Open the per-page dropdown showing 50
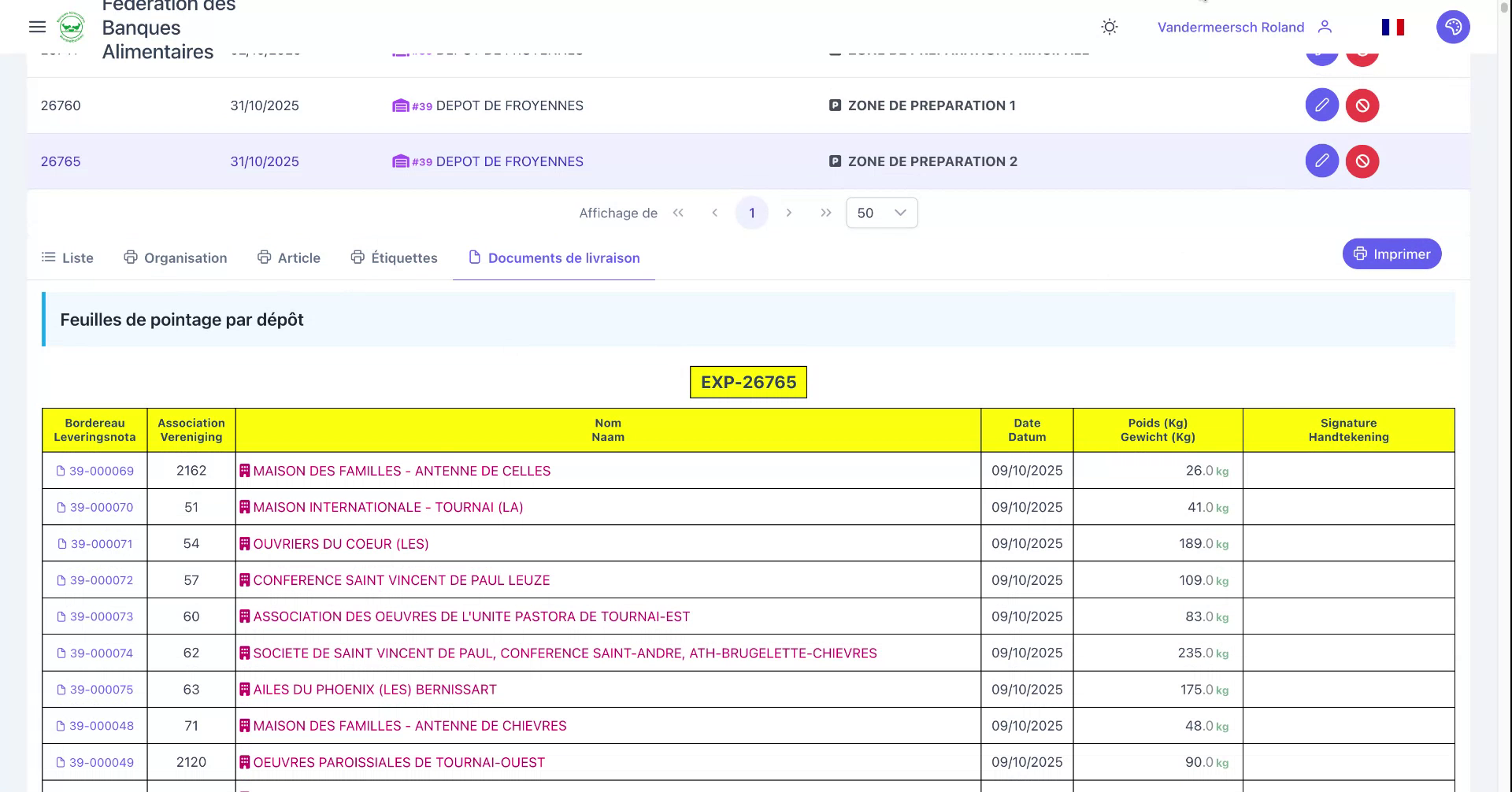1512x792 pixels. (x=881, y=213)
